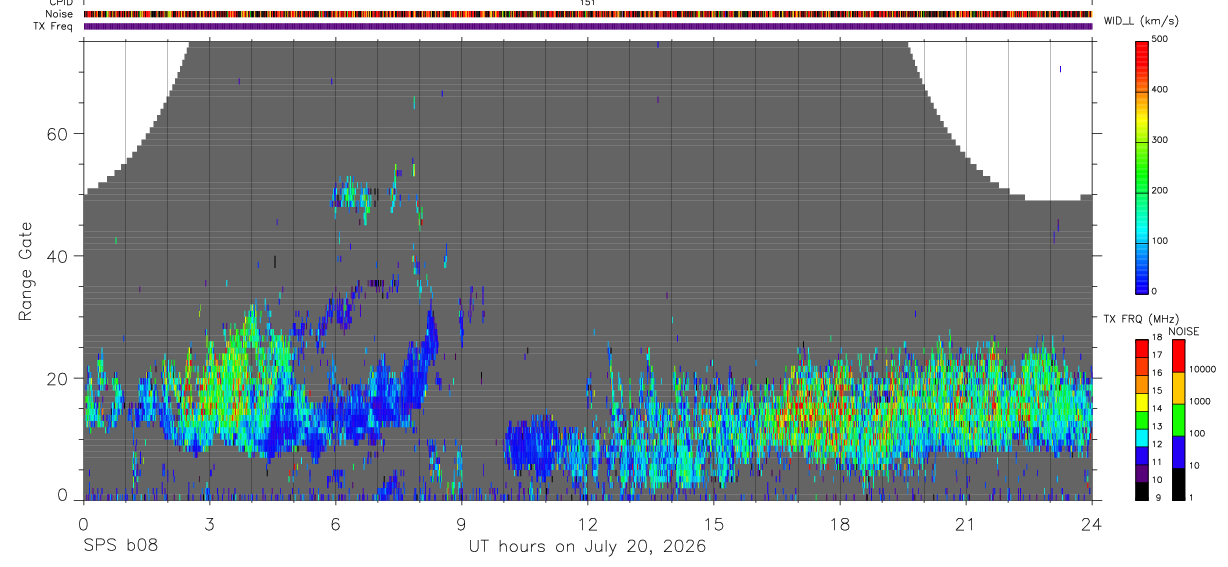Image resolution: width=1228 pixels, height=567 pixels.
Task: Click the purple TX Freq strip above plot
Action: (588, 26)
